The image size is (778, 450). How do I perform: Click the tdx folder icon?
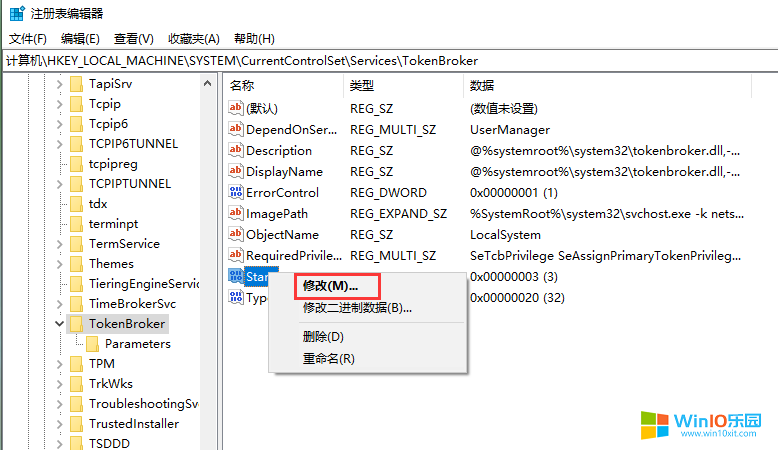coord(76,203)
